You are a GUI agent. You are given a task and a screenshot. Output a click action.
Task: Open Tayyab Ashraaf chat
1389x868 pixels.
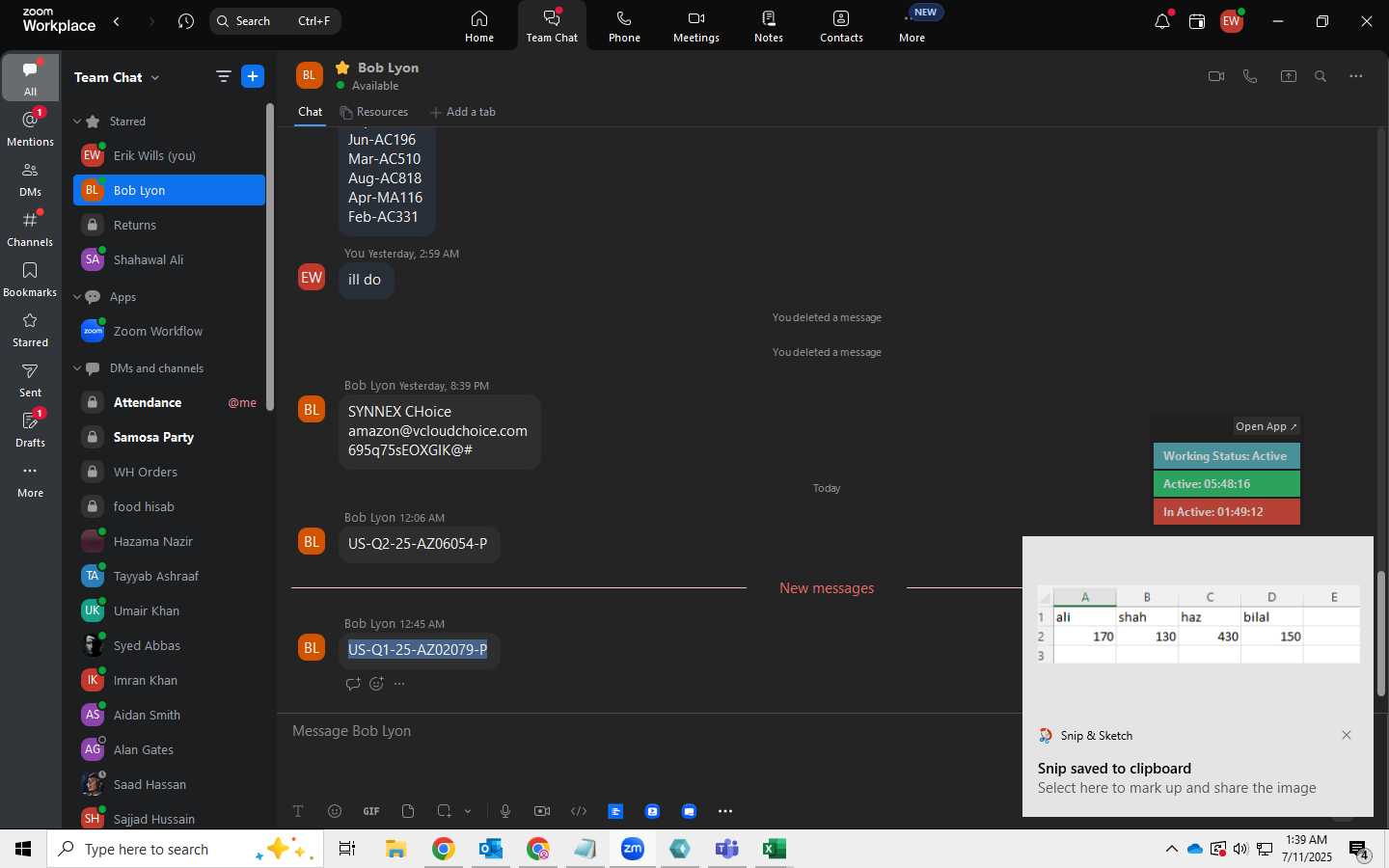pos(169,576)
